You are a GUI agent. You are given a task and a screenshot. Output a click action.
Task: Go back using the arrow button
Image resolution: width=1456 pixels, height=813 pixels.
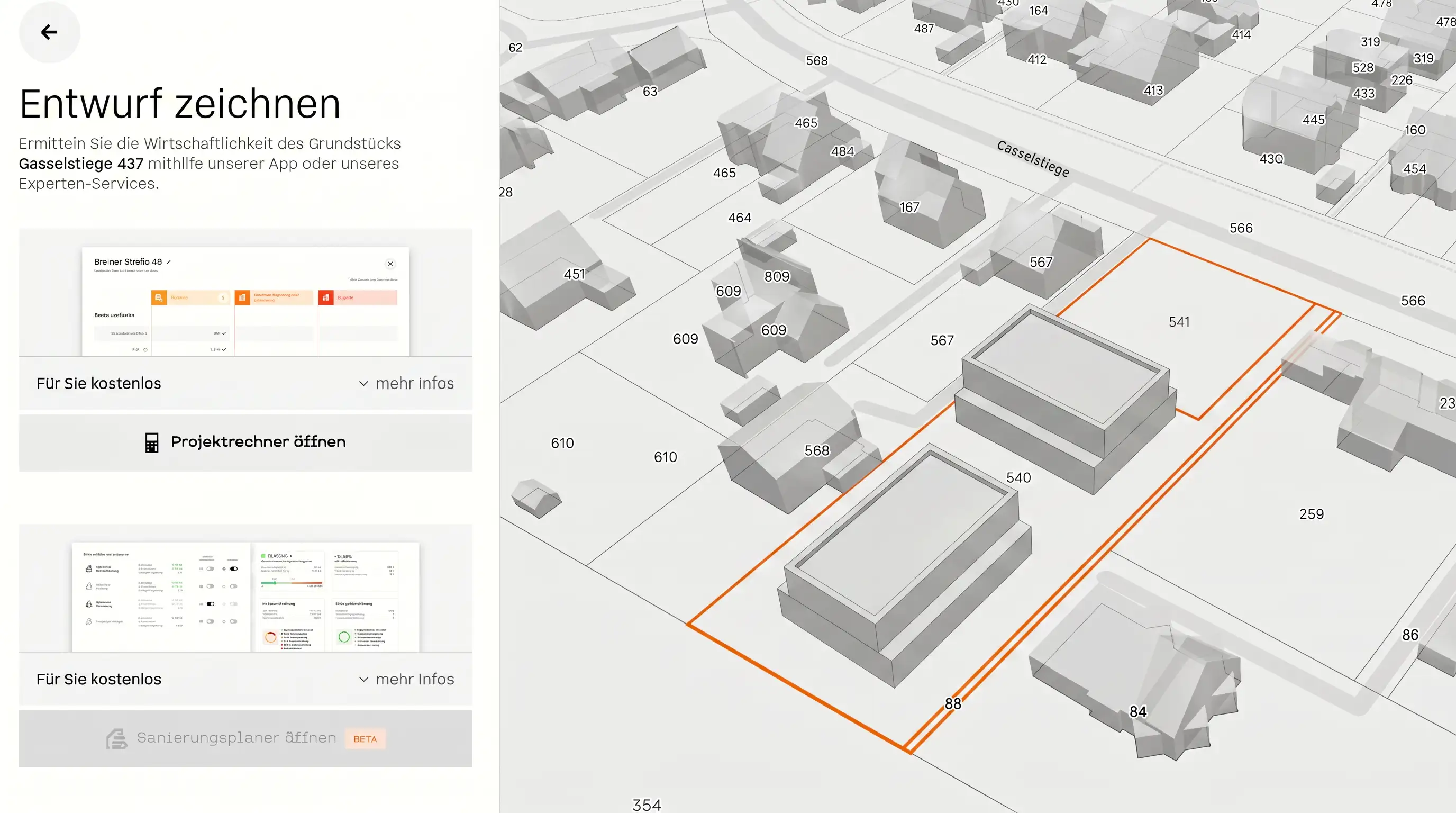[49, 32]
